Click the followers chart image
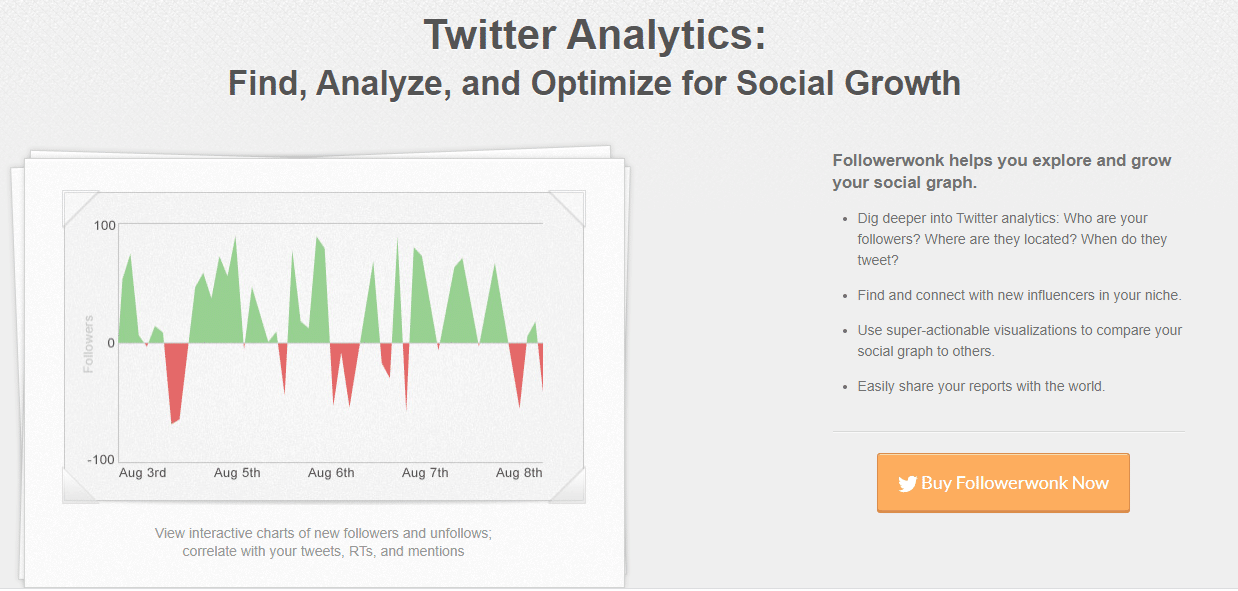1238x591 pixels. point(324,347)
